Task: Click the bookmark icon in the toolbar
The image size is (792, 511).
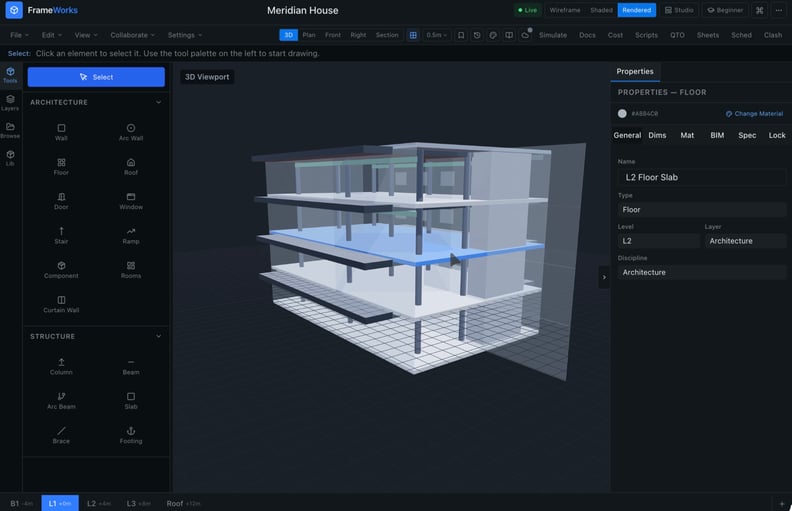Action: (461, 35)
